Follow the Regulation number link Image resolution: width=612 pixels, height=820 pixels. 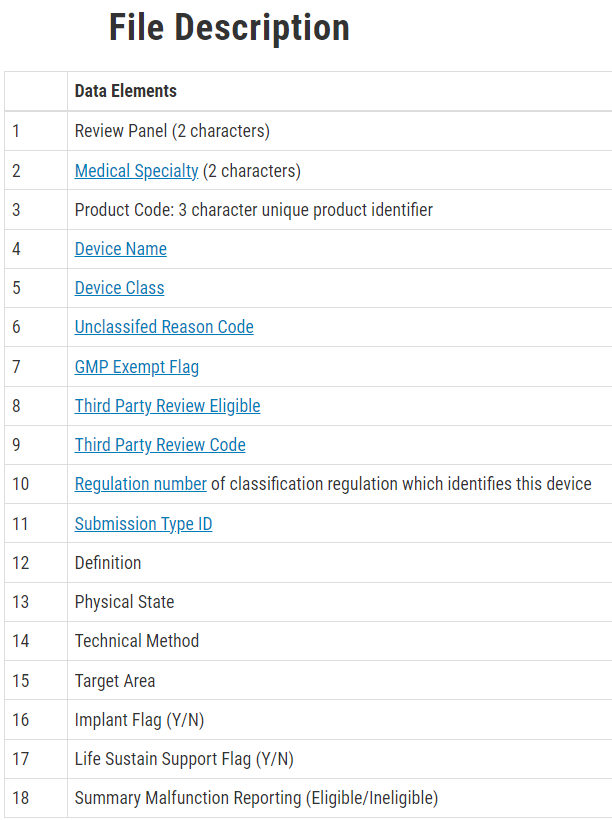(x=141, y=484)
